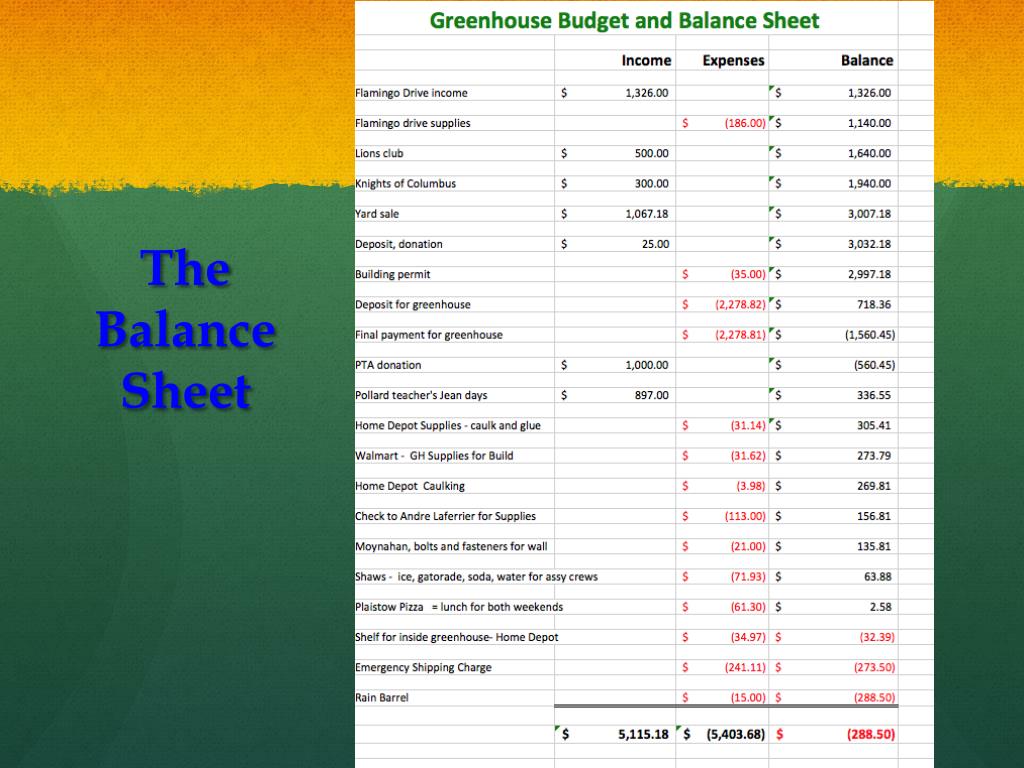Click the 'Deposit for greenhouse' row label
Screen dimensions: 1024x768
coord(413,304)
